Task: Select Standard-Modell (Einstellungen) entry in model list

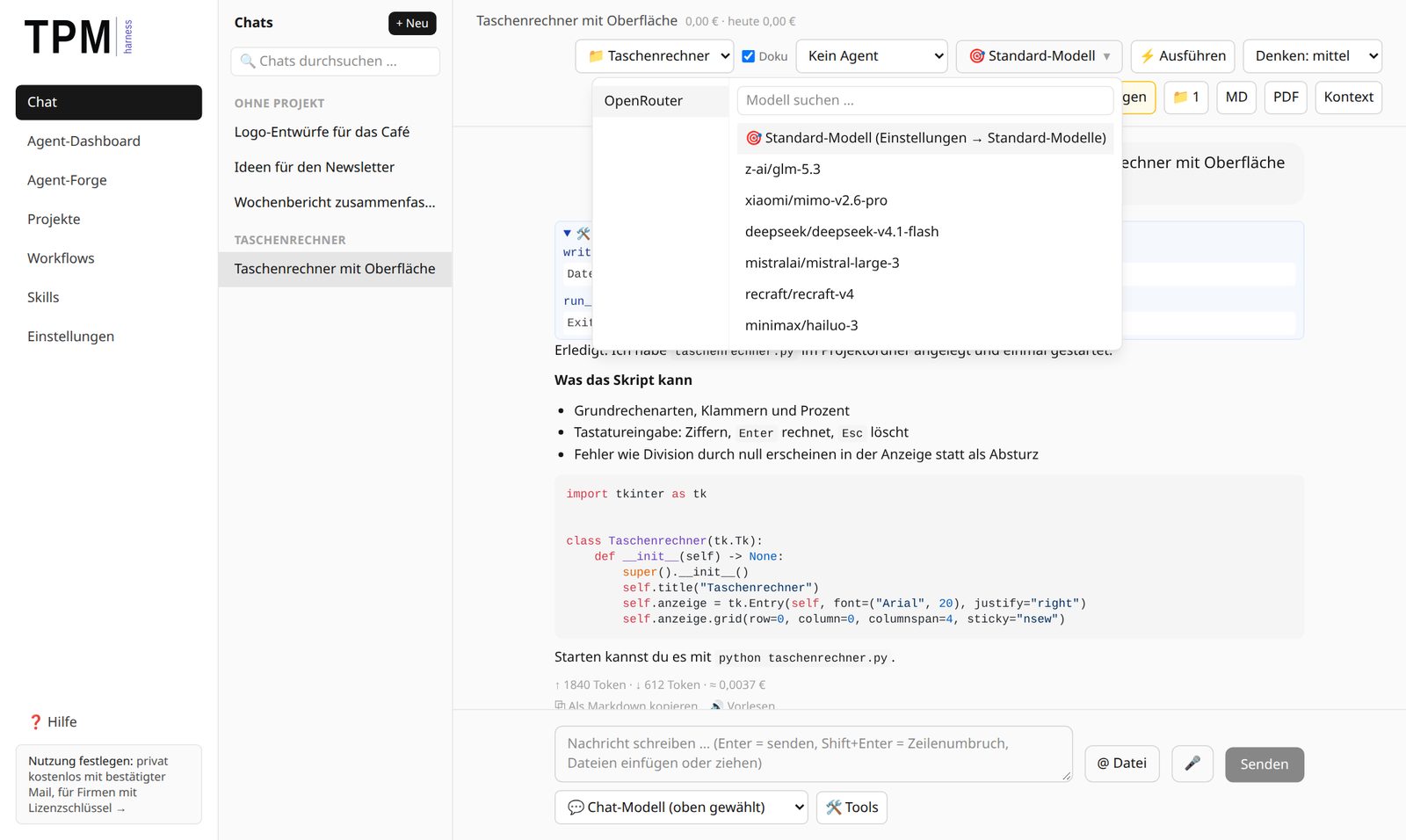Action: (925, 138)
